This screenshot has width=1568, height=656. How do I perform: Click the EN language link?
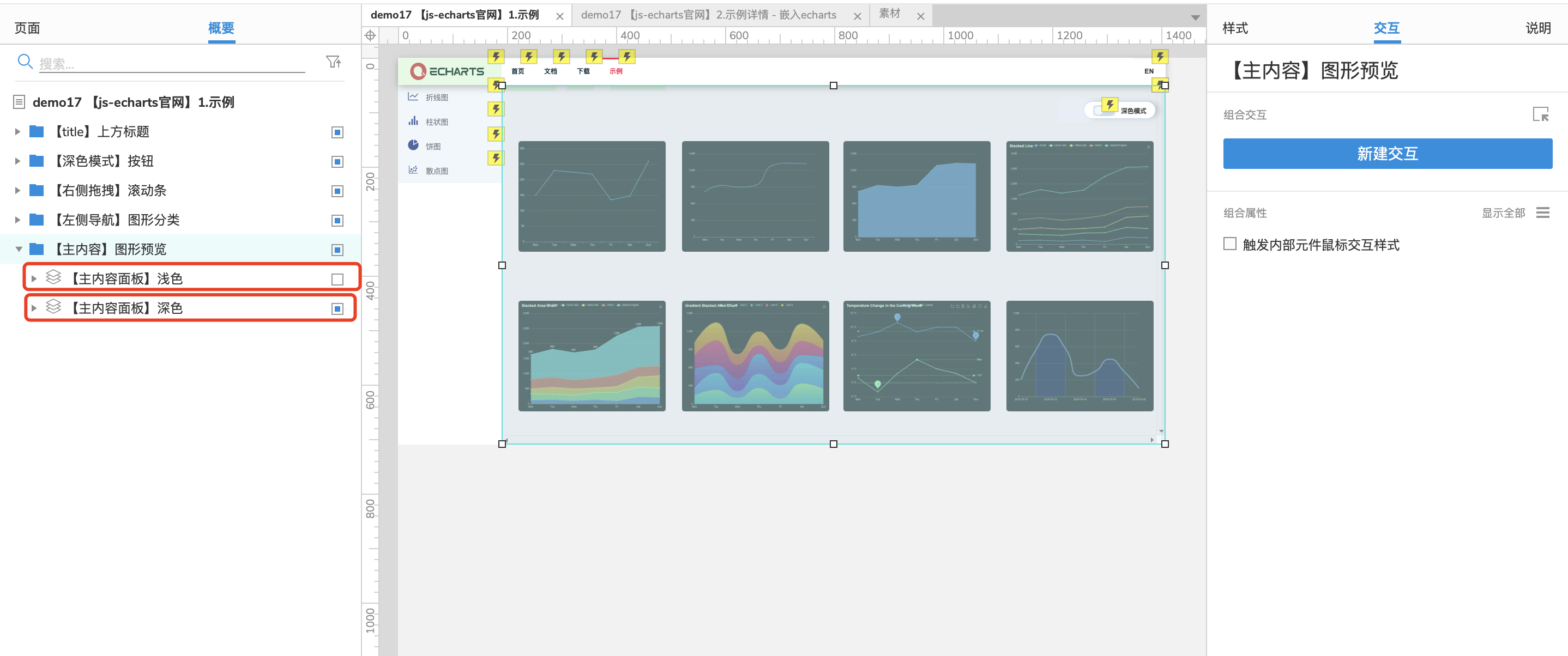coord(1149,71)
